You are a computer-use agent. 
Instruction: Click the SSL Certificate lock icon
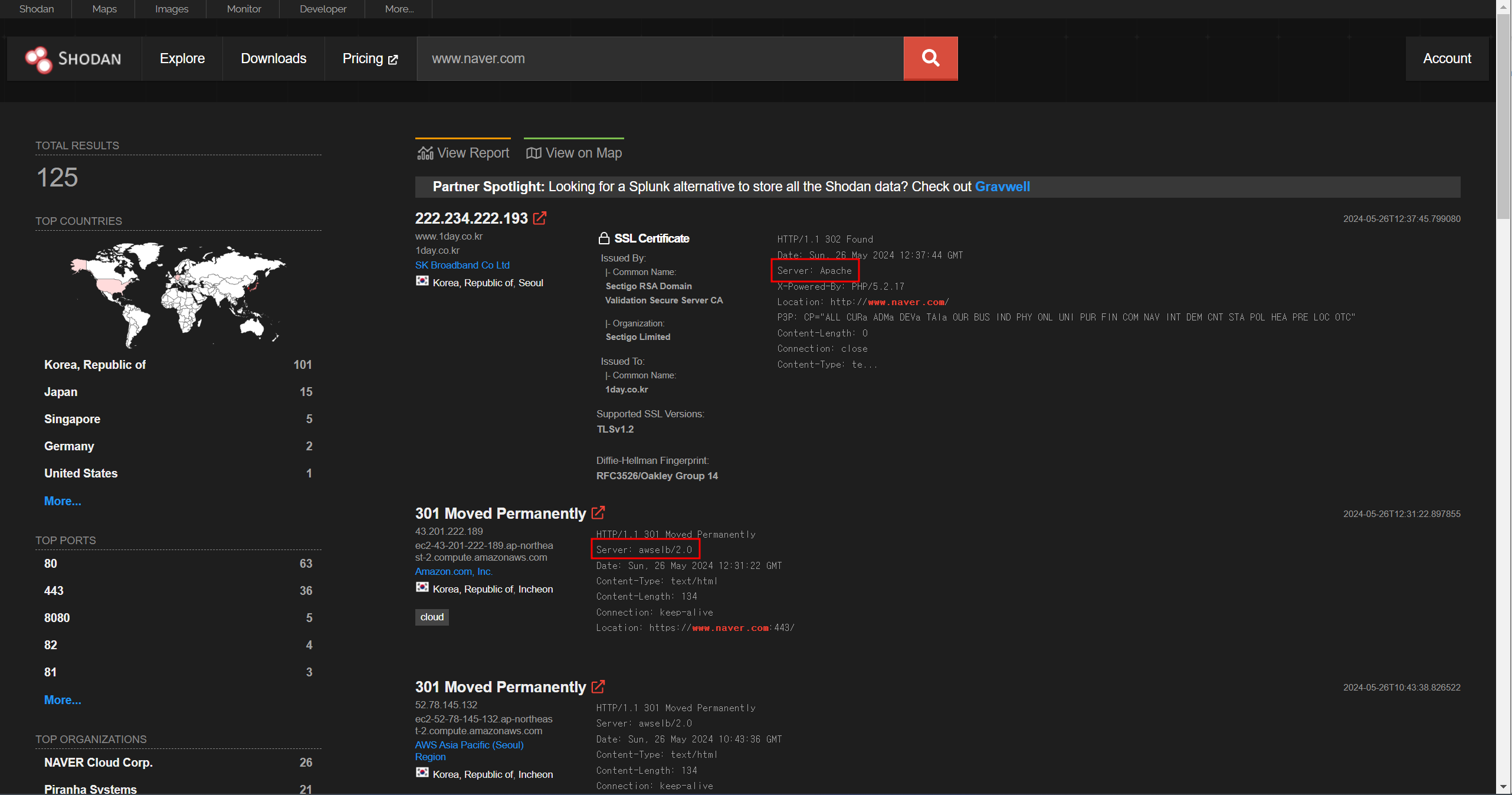[604, 238]
